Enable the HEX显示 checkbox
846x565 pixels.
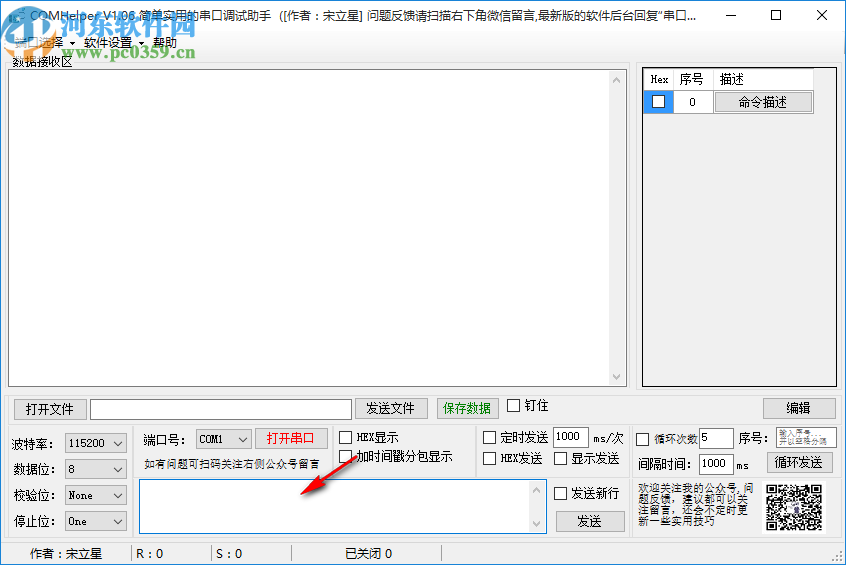tap(345, 437)
